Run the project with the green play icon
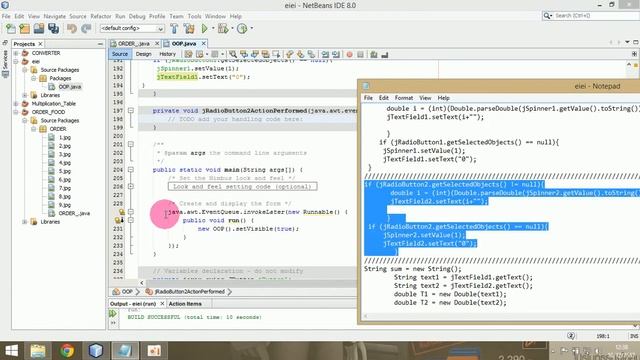640x360 pixels. point(204,29)
